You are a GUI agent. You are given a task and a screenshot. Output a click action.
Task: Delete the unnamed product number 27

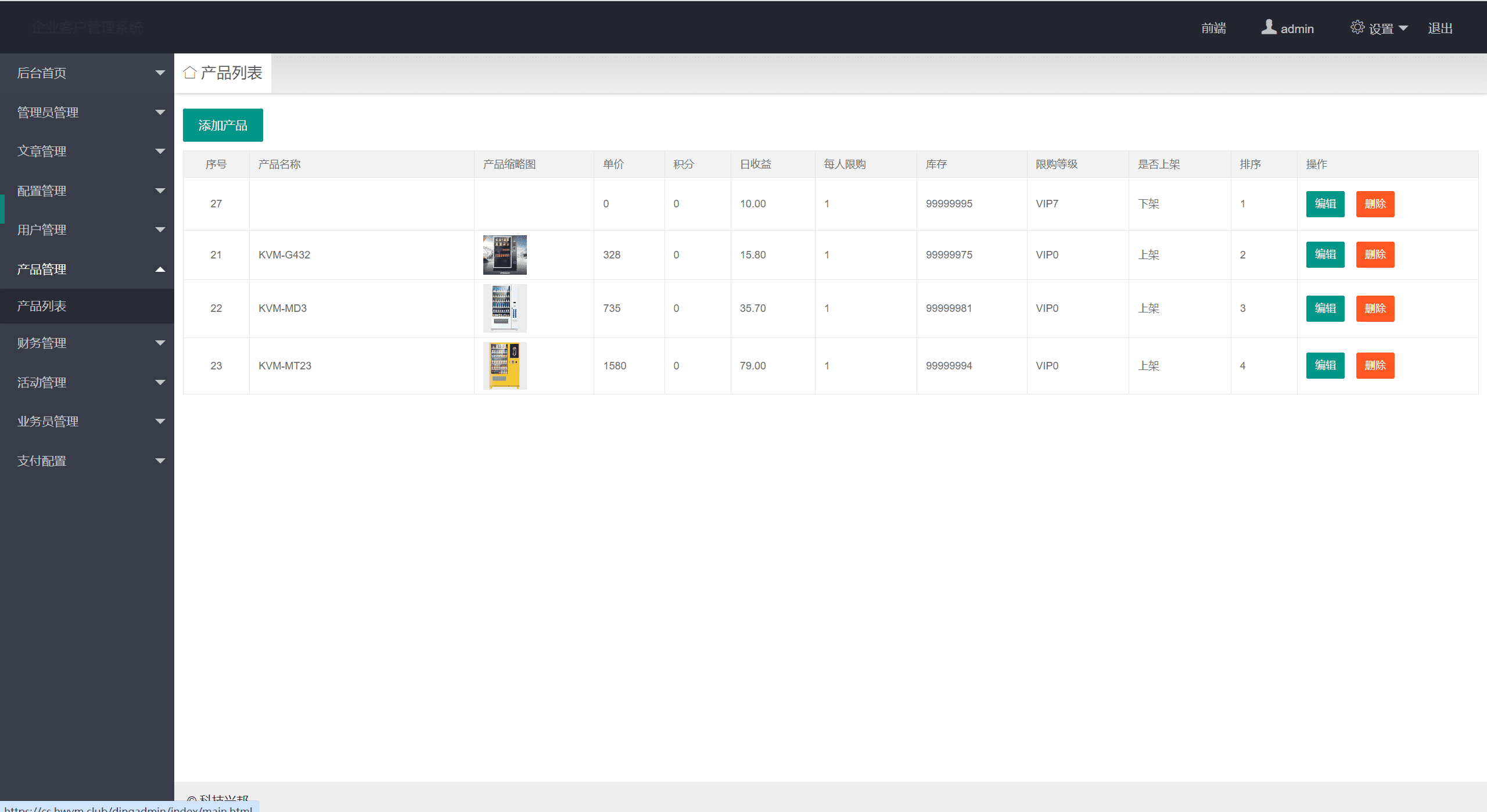click(1375, 204)
